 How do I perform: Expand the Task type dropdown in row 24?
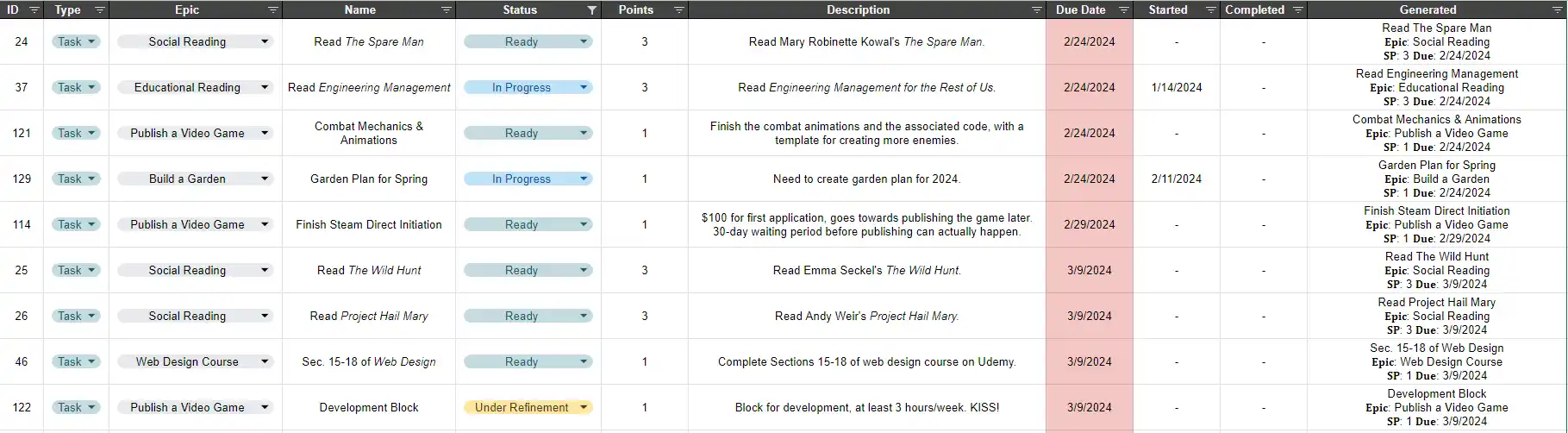(x=91, y=41)
